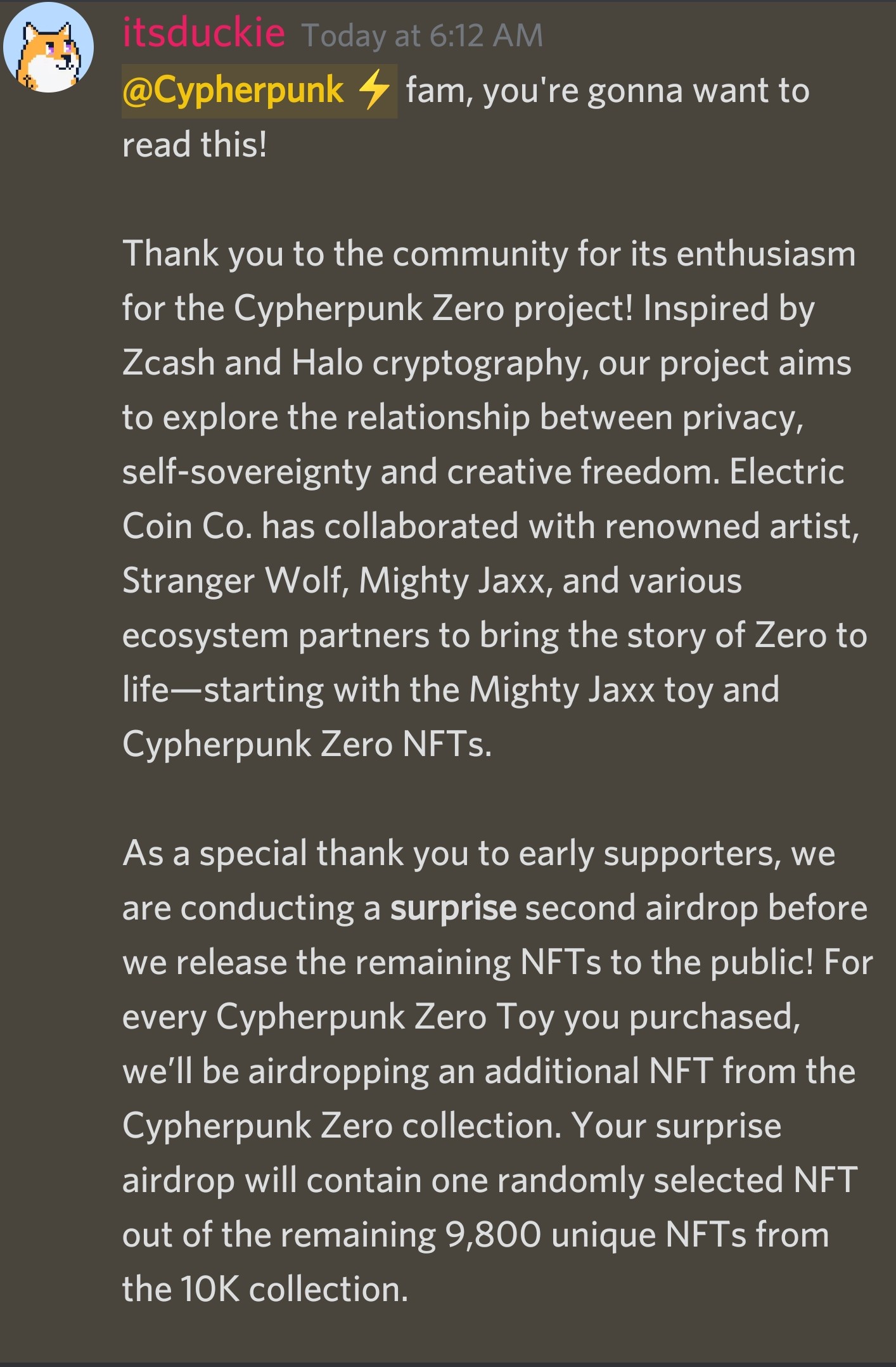
Task: Click the lightning bolt emoji in the mention
Action: [x=374, y=89]
